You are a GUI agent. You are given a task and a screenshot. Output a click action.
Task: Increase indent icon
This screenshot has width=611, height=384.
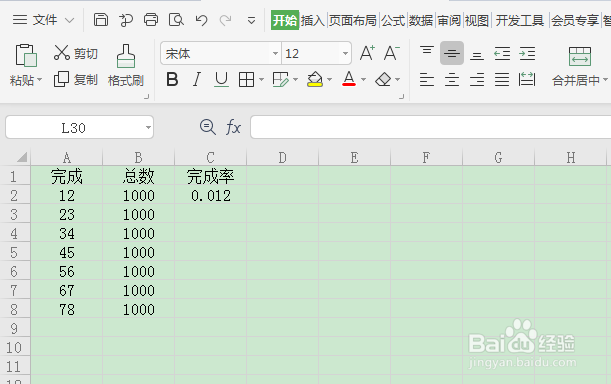pos(527,53)
